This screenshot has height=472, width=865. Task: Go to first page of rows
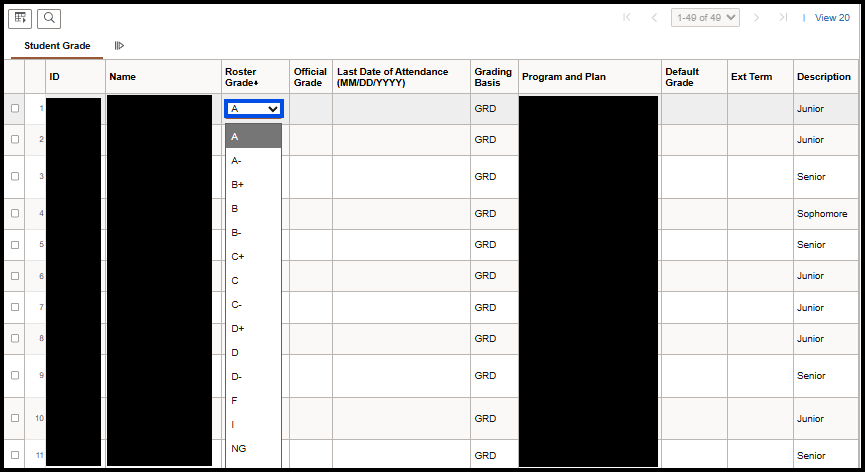[627, 17]
